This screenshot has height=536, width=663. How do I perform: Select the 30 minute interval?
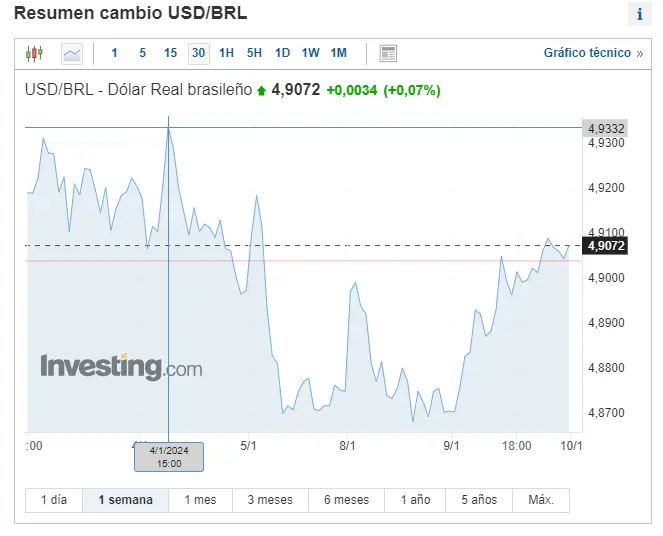(x=198, y=53)
